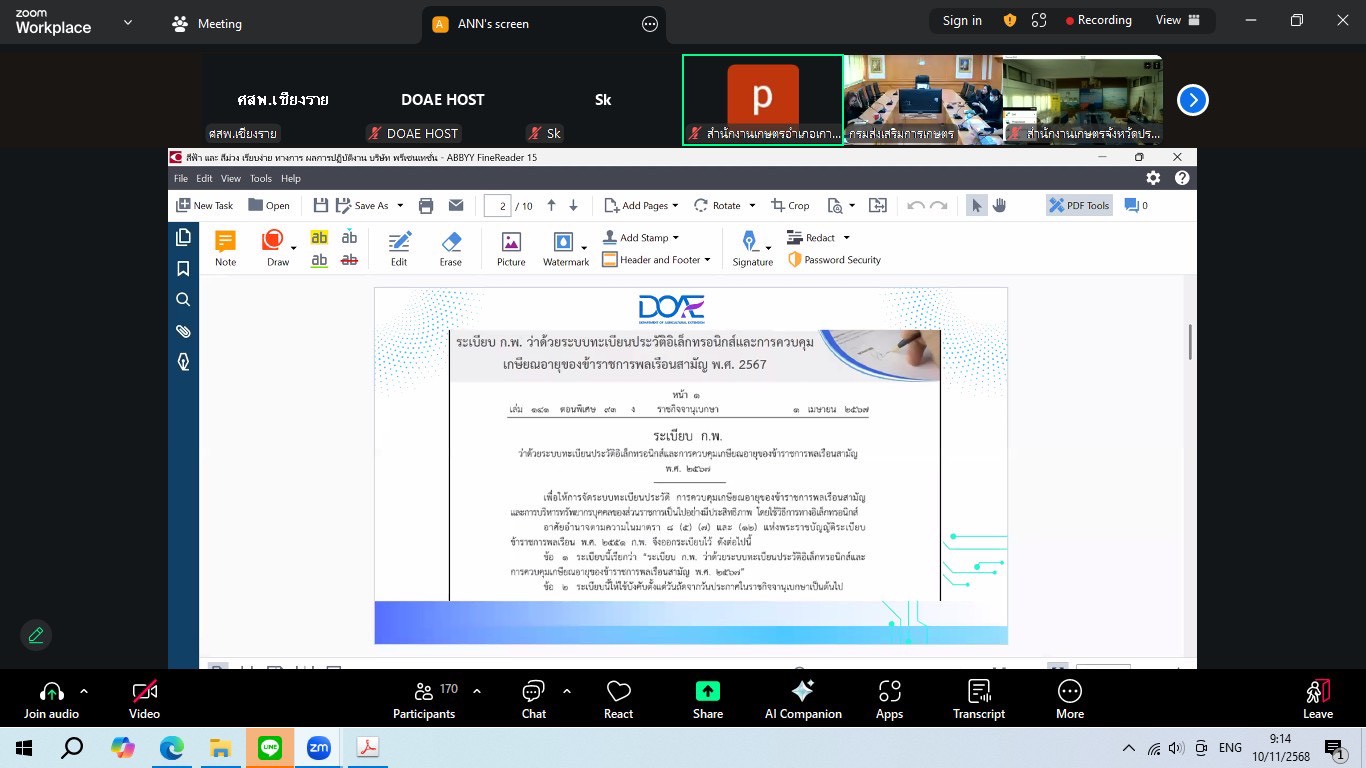Open ANN's screen options menu
The width and height of the screenshot is (1366, 768).
(650, 24)
